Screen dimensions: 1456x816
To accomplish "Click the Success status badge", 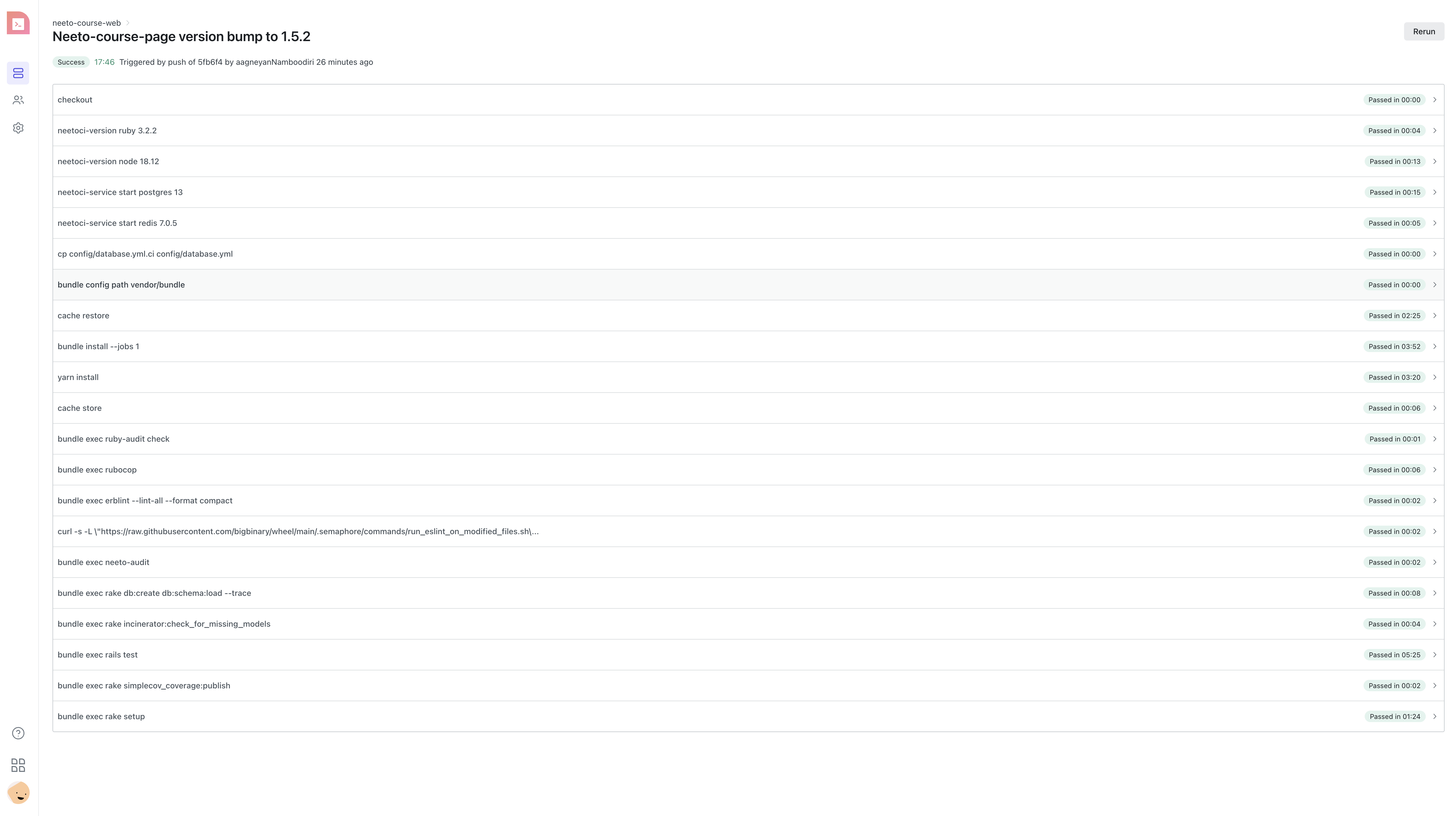I will click(71, 62).
